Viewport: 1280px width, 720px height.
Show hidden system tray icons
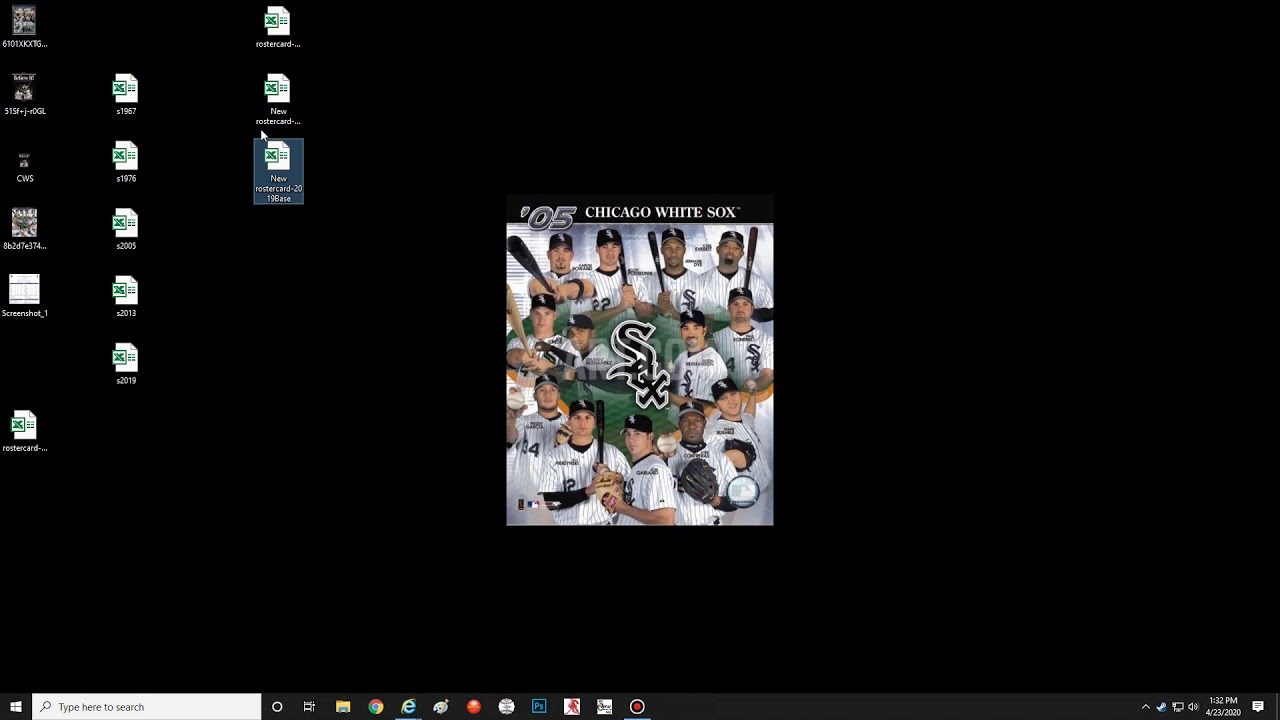point(1146,707)
